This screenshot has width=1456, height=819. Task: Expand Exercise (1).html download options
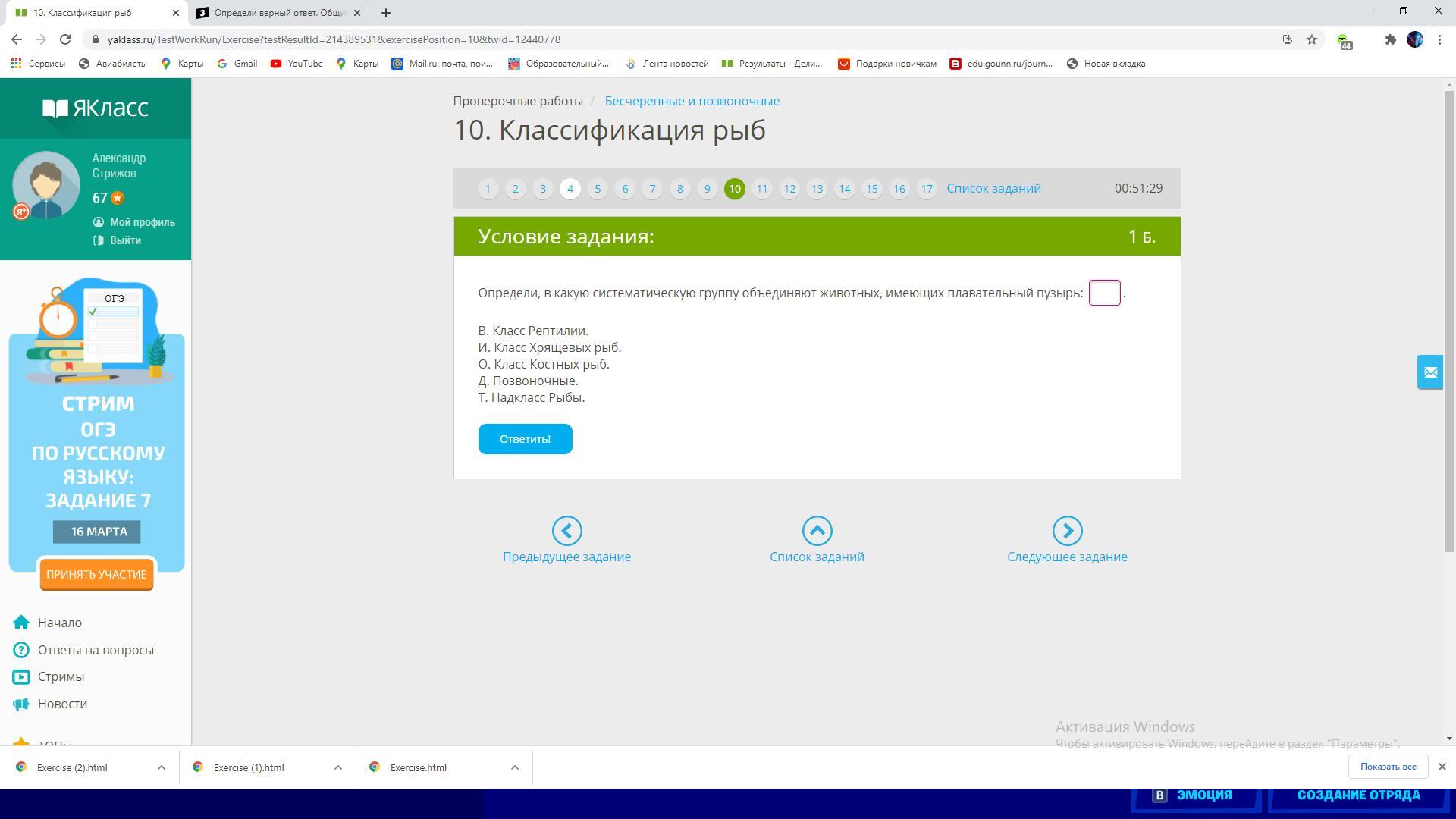(x=337, y=767)
